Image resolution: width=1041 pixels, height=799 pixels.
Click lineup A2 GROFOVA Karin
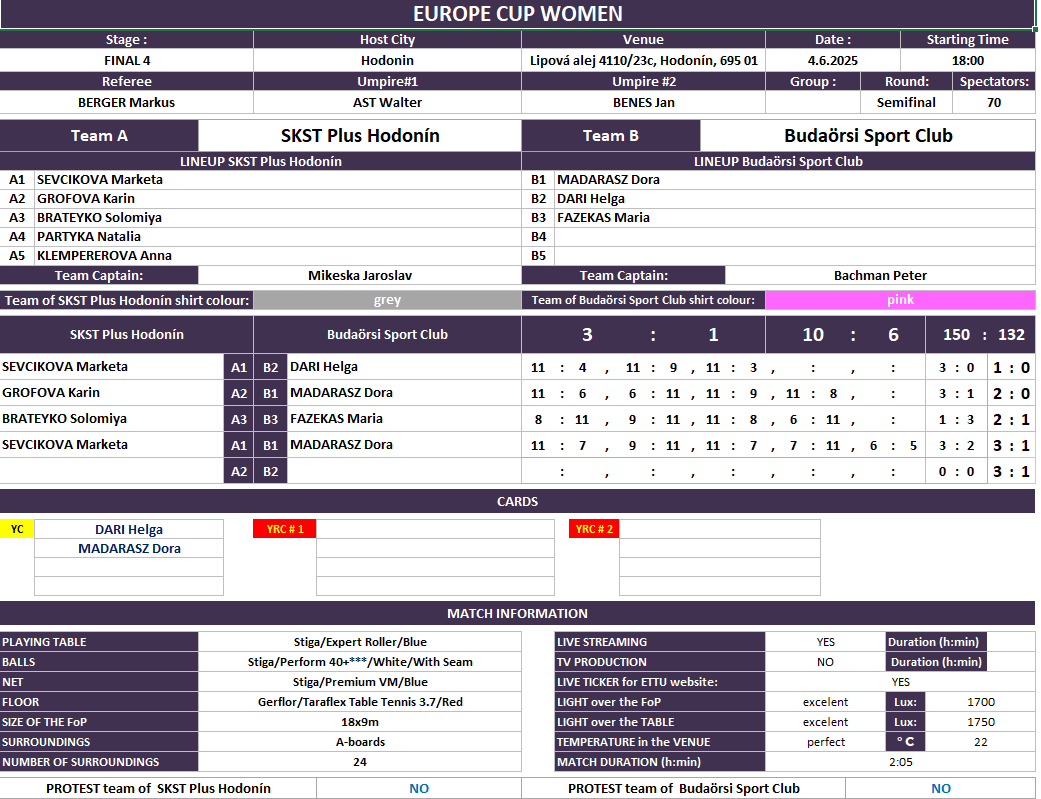278,199
